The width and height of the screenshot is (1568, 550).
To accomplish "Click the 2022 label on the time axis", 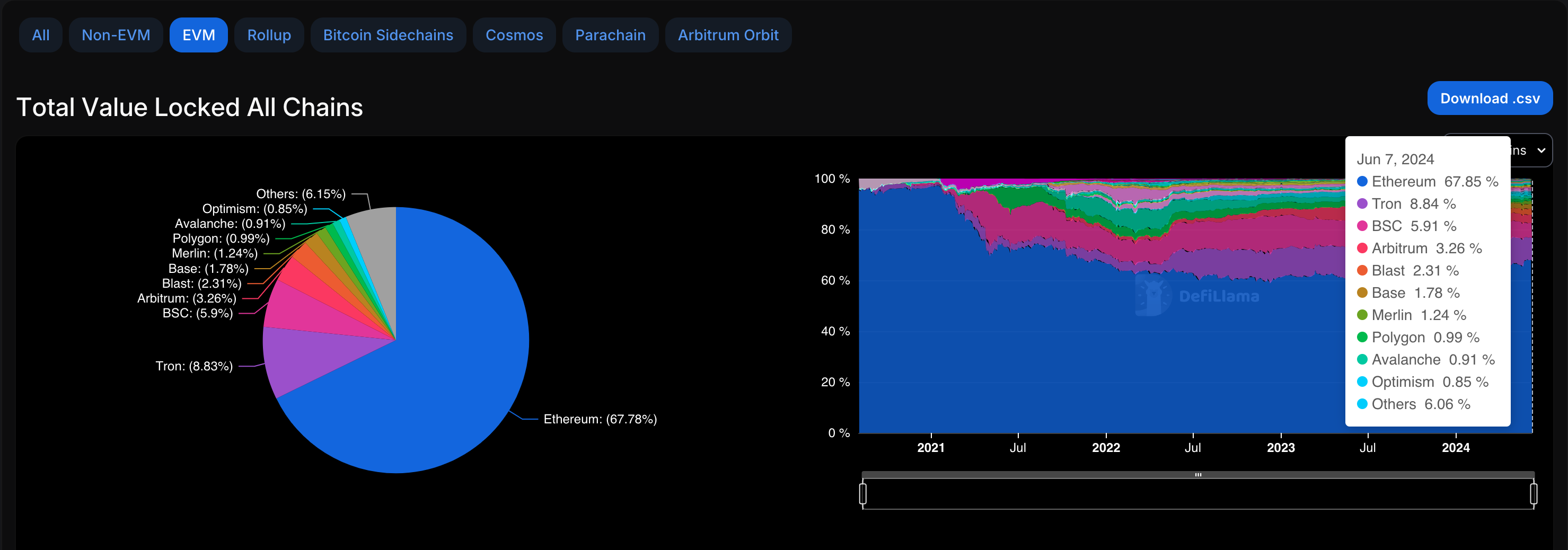I will pos(1106,448).
